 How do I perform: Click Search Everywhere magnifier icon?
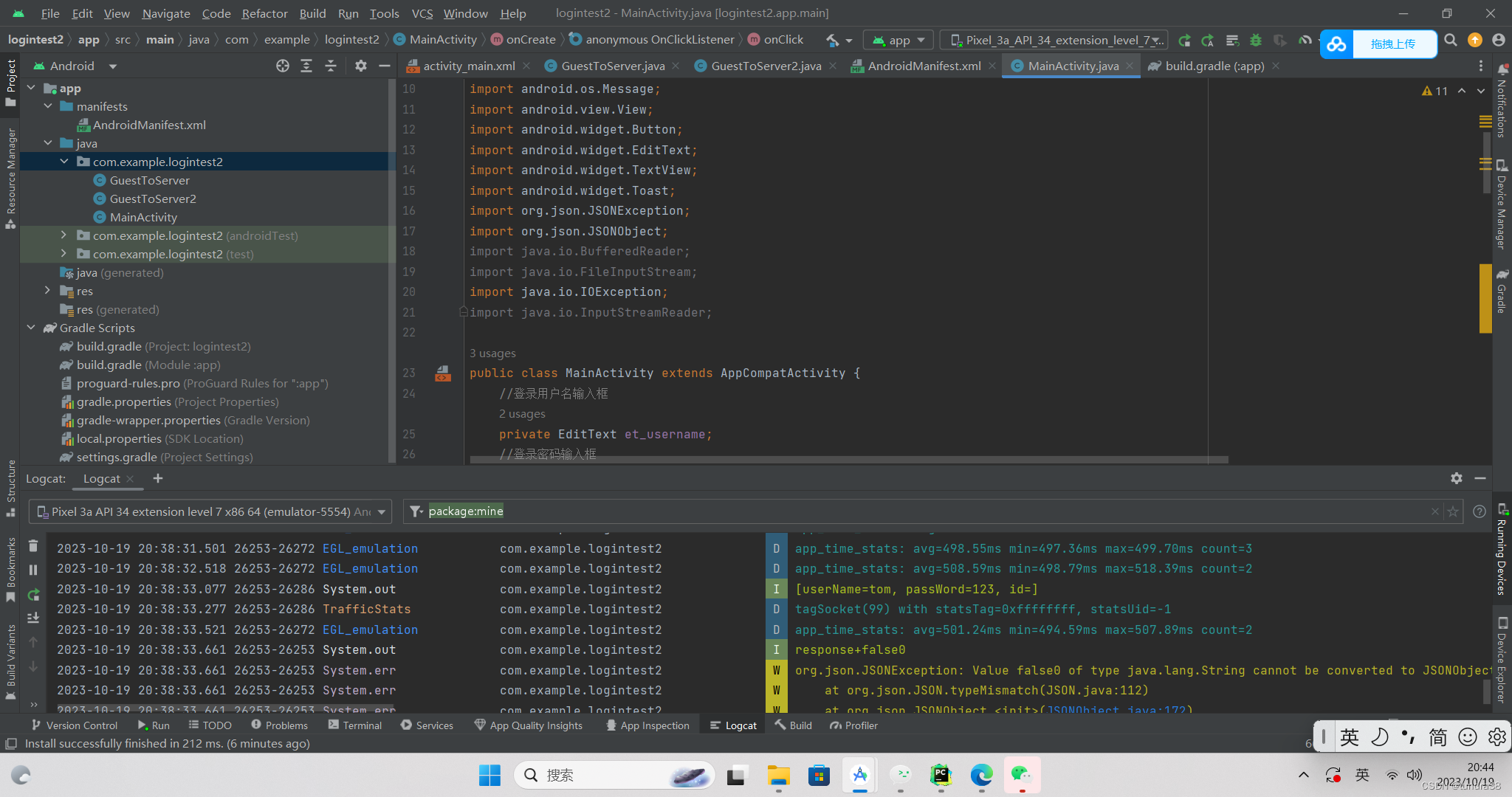click(1451, 40)
